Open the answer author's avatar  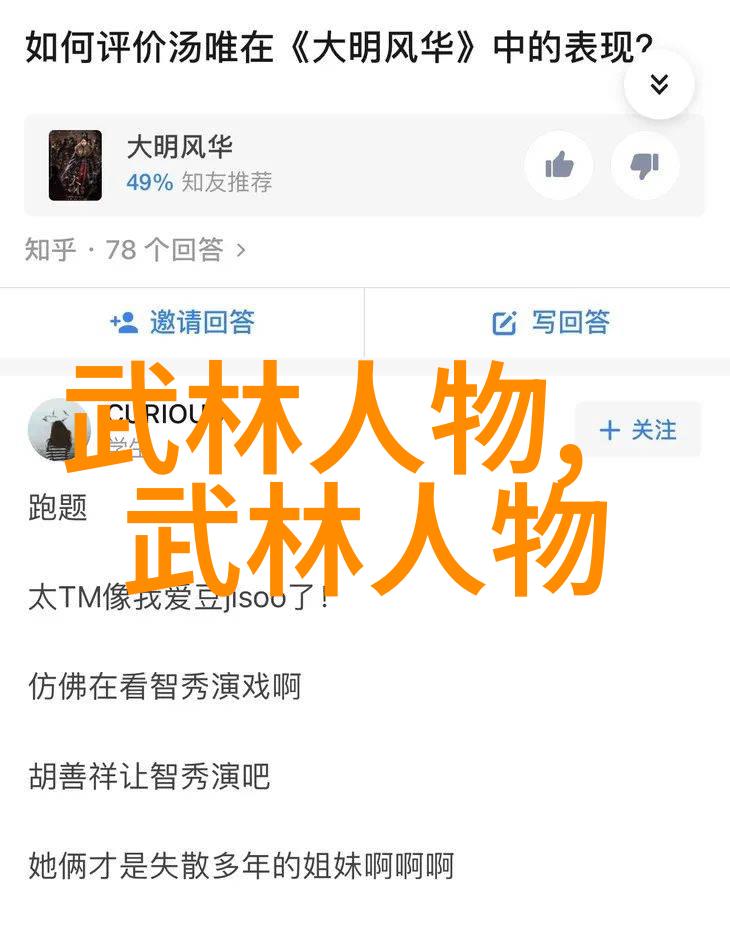point(59,430)
